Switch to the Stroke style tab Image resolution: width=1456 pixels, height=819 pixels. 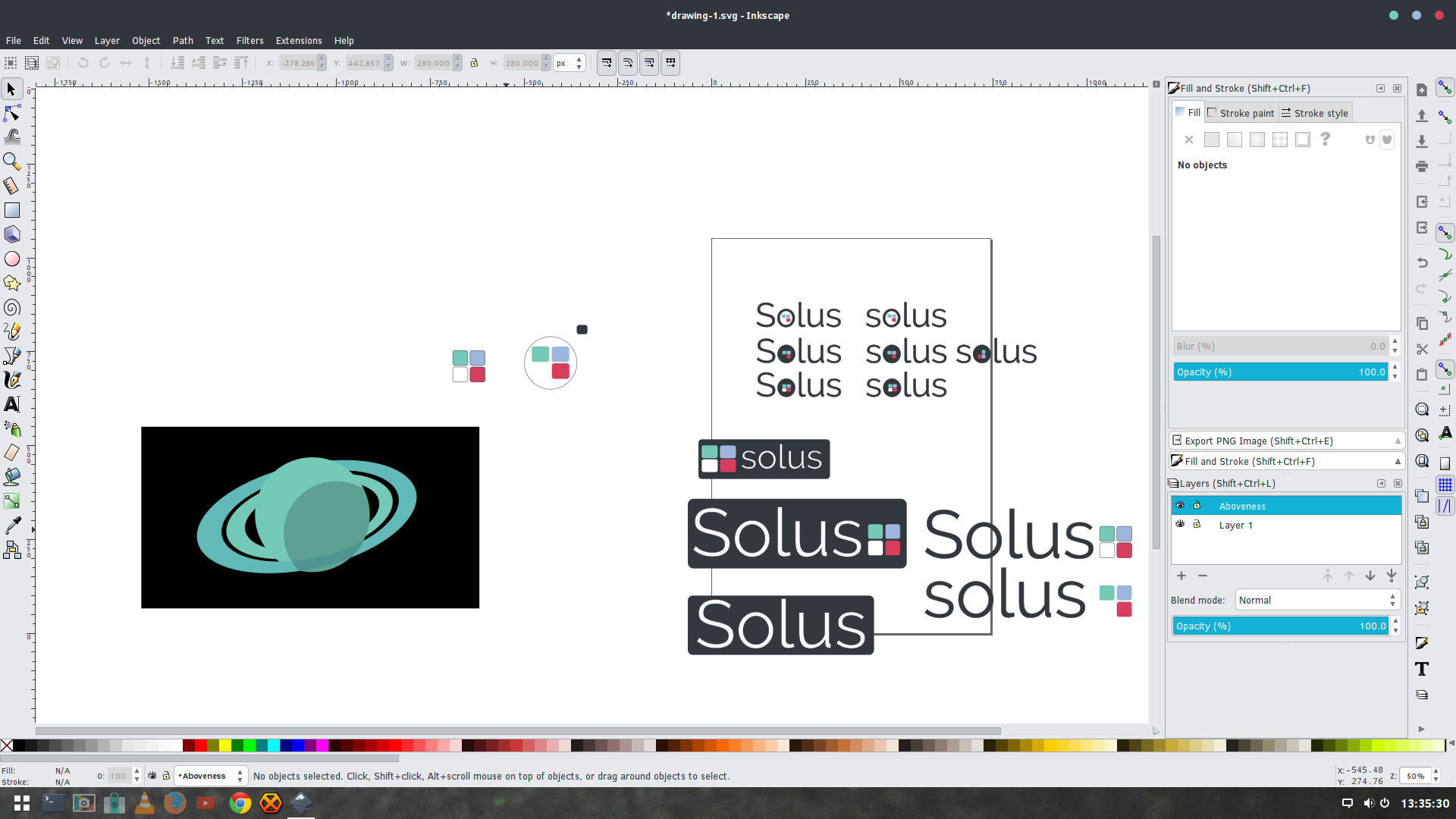pos(1315,113)
